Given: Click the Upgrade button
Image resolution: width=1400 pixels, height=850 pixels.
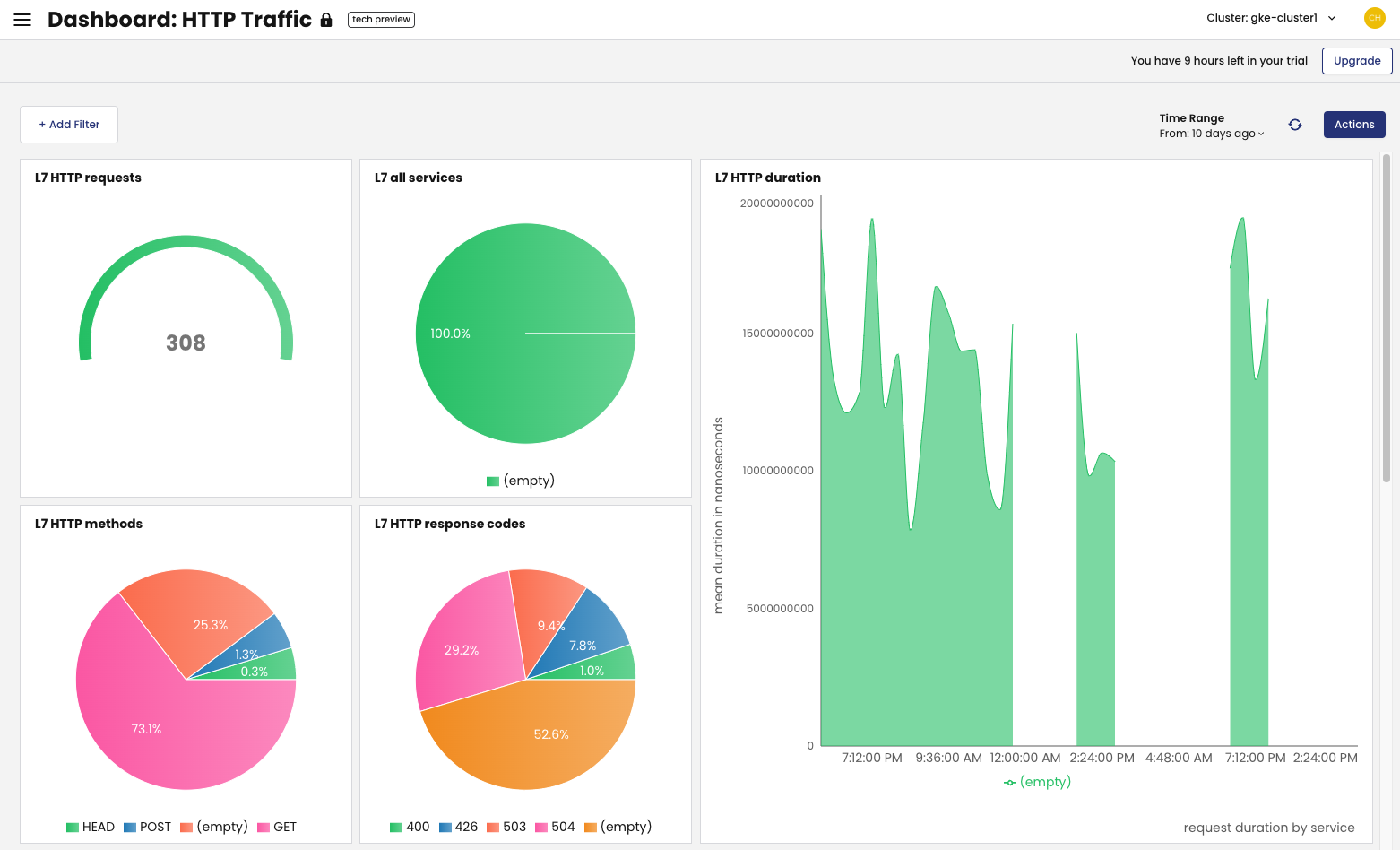Looking at the screenshot, I should tap(1357, 60).
